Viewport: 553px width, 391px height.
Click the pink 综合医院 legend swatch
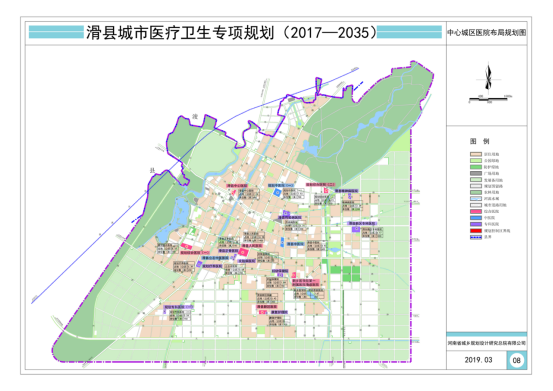coord(476,212)
